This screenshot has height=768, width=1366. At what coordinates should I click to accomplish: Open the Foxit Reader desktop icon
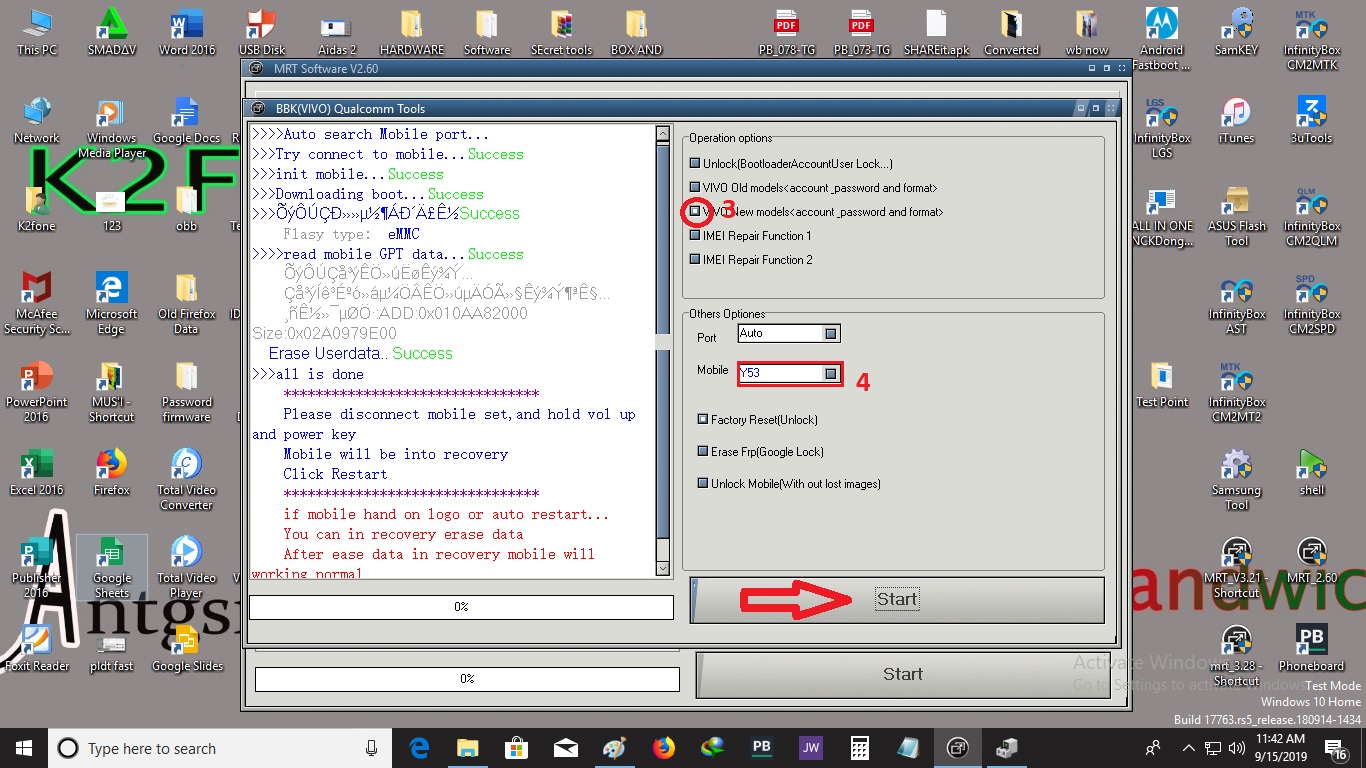coord(37,647)
